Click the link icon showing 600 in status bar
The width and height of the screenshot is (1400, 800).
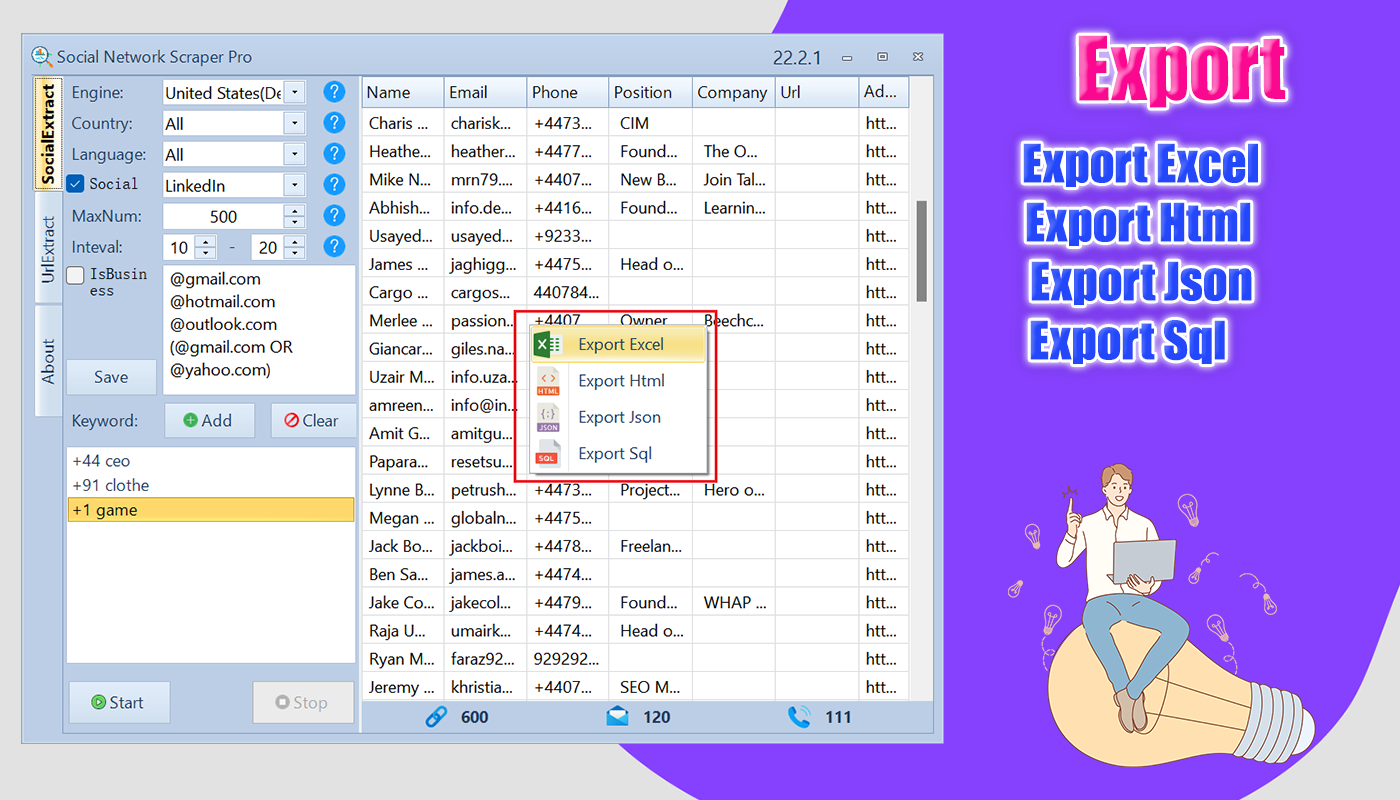pos(437,717)
